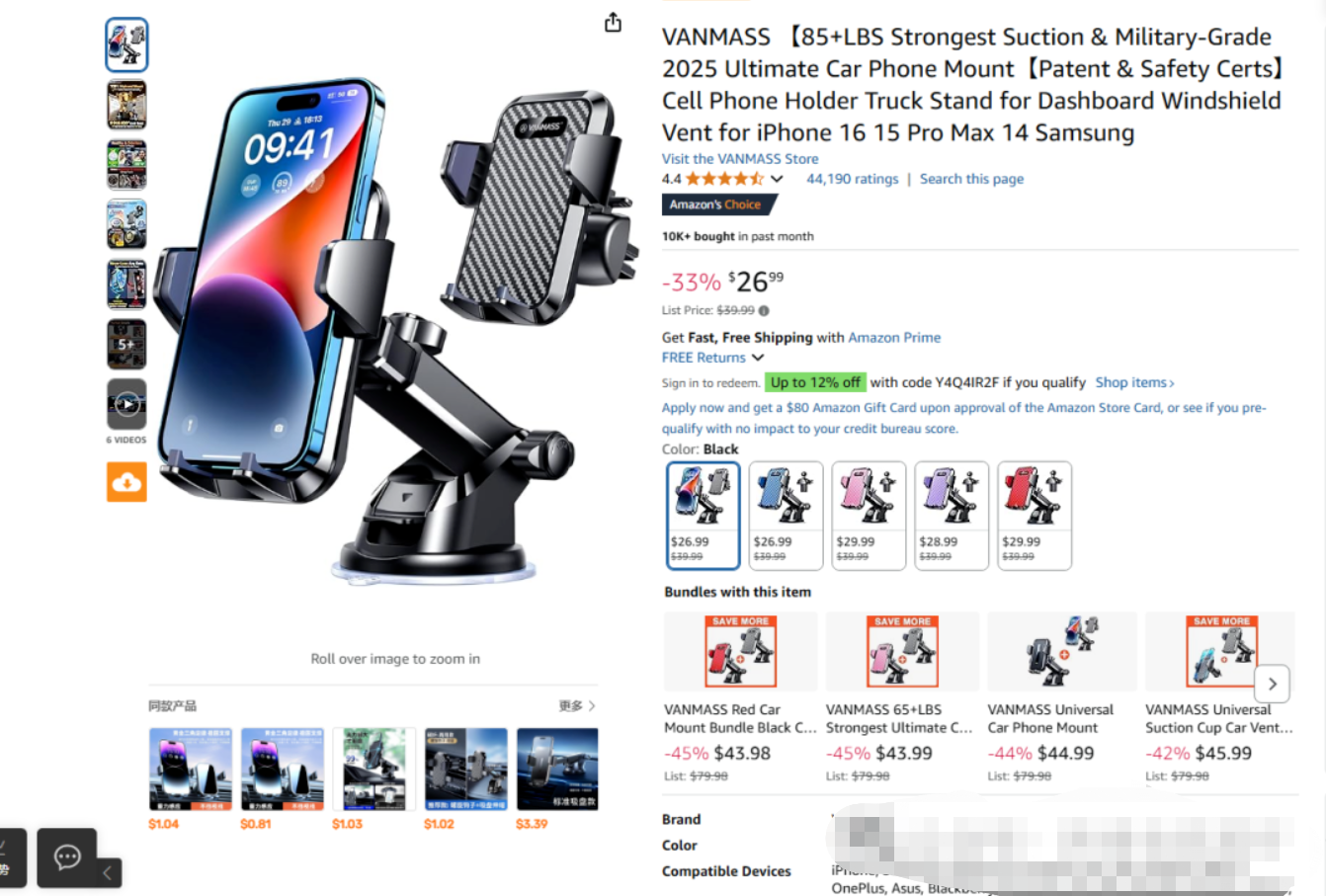This screenshot has width=1326, height=896.
Task: Choose the Red color swatch at $29.99
Action: click(1035, 515)
